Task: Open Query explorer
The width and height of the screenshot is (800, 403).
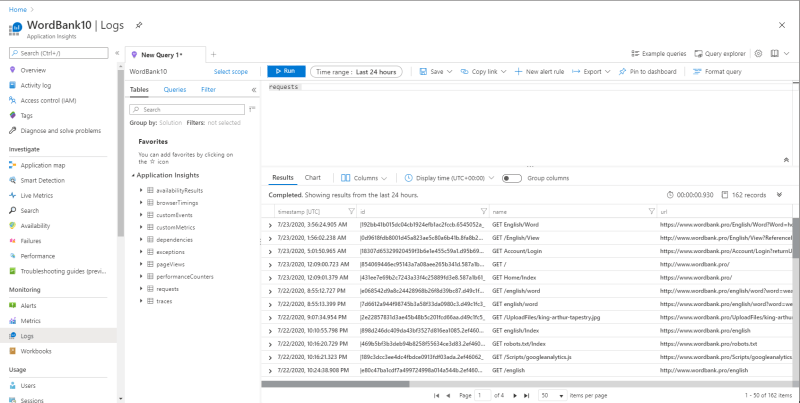Action: pyautogui.click(x=720, y=54)
